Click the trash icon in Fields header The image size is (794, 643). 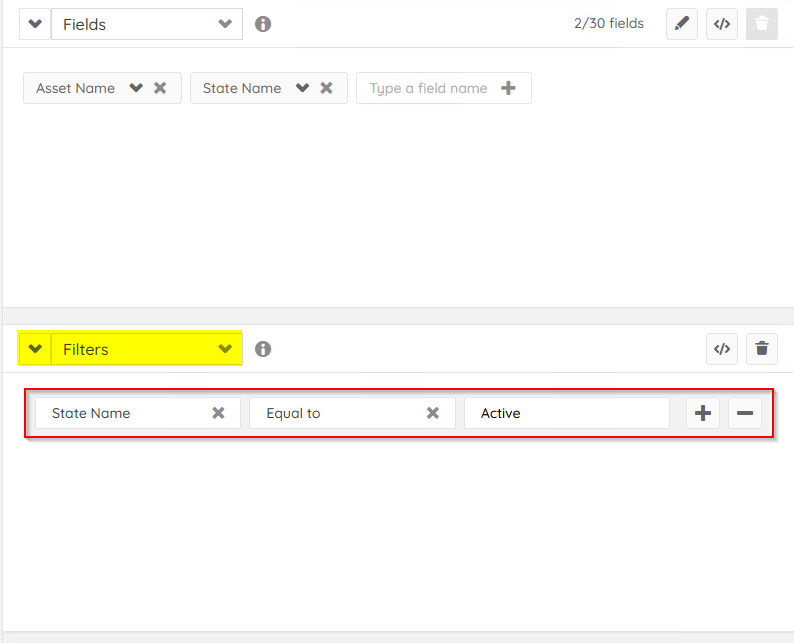click(762, 24)
